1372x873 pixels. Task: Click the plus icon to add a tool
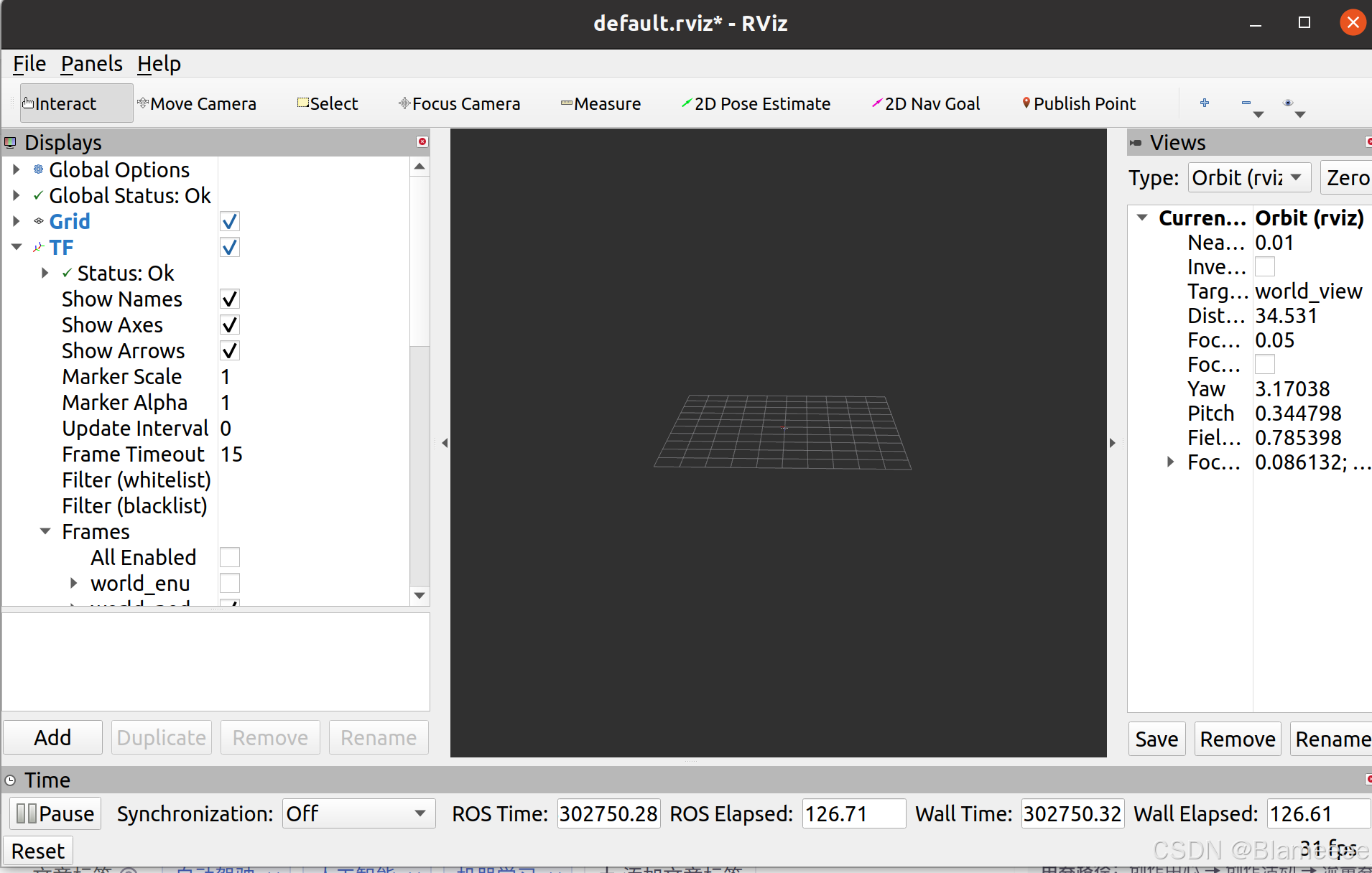click(x=1205, y=103)
